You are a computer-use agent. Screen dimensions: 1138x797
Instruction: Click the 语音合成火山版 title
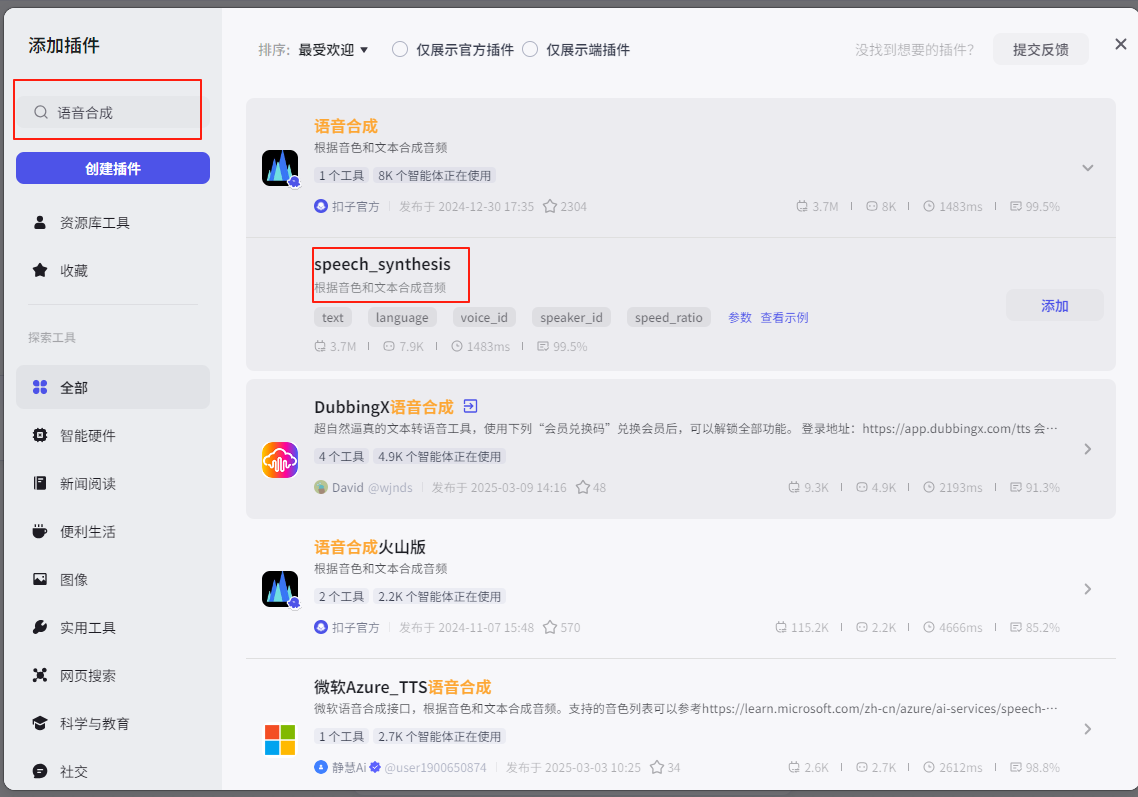370,547
